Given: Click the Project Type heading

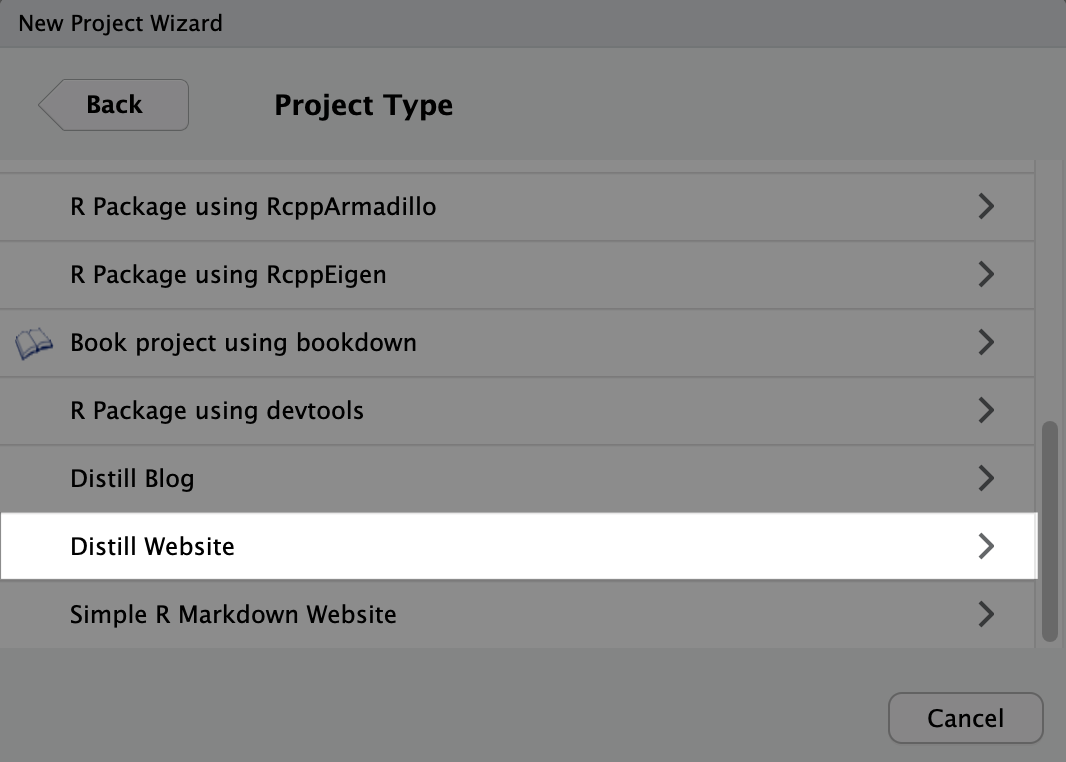Looking at the screenshot, I should tap(363, 105).
